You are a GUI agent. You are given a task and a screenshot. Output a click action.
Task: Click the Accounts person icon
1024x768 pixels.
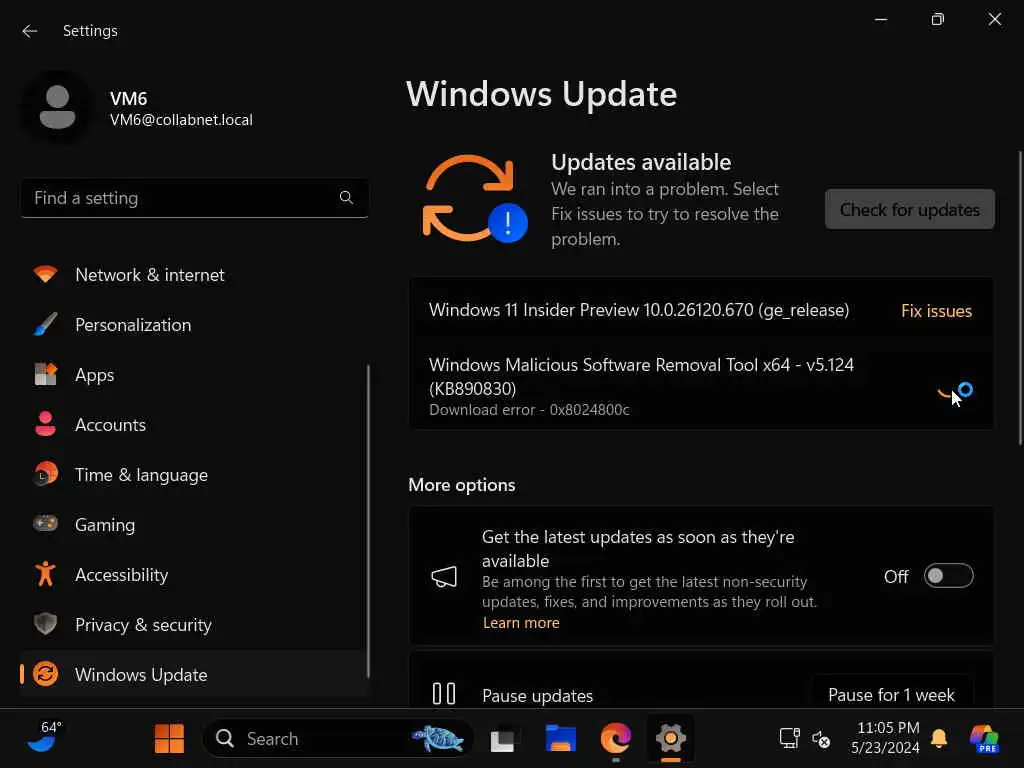pos(45,424)
